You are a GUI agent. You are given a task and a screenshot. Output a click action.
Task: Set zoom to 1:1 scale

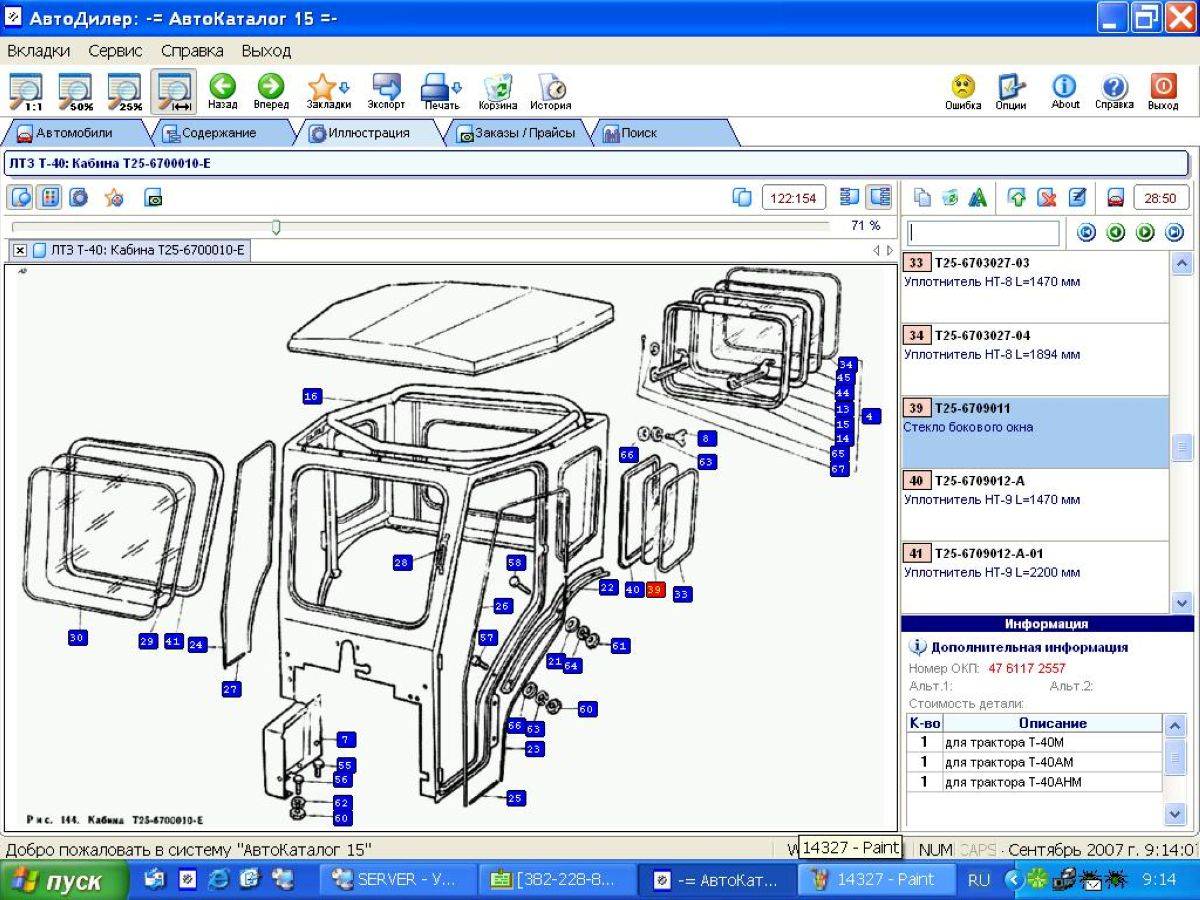coord(26,91)
